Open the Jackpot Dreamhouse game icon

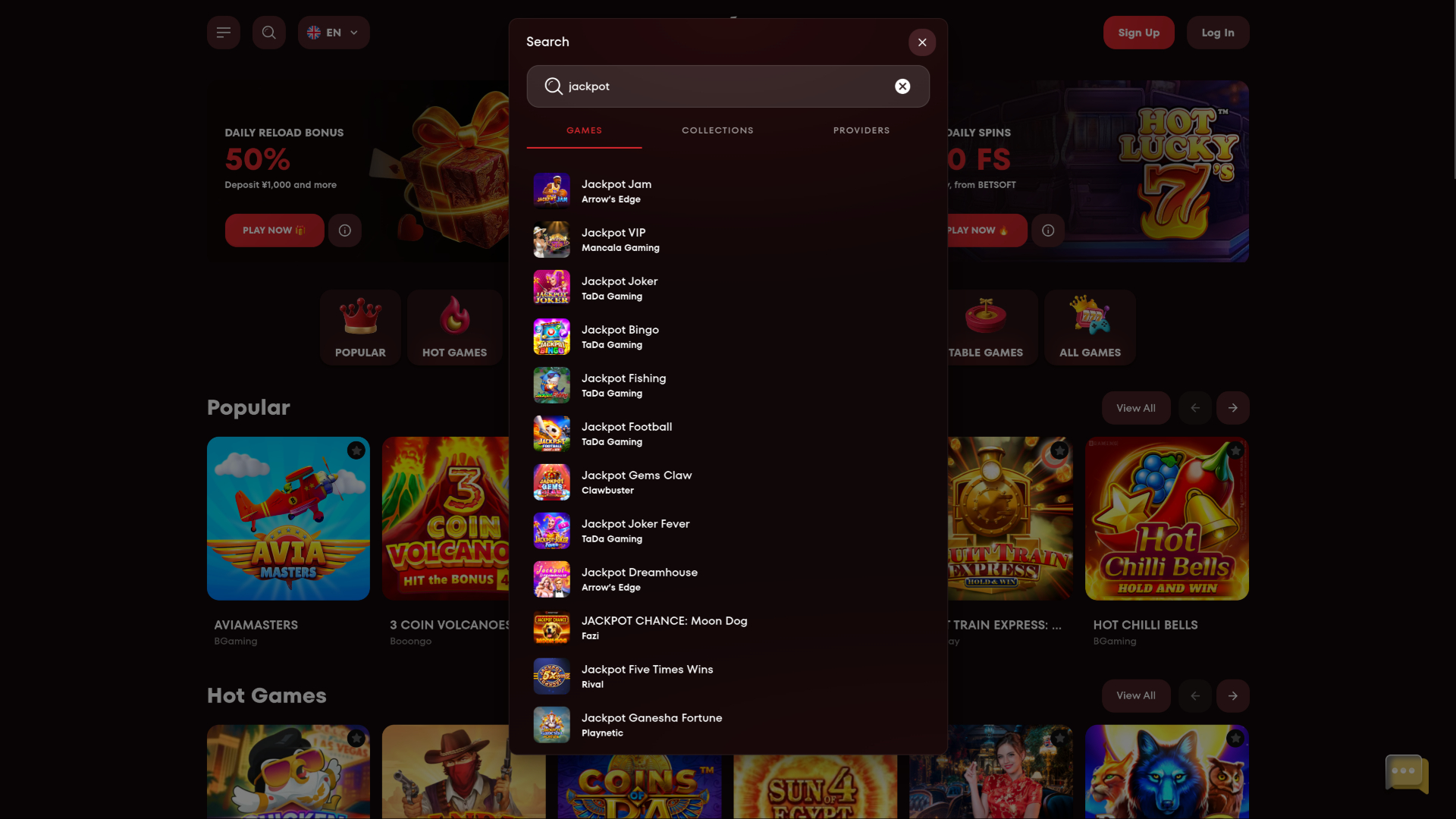(x=551, y=579)
